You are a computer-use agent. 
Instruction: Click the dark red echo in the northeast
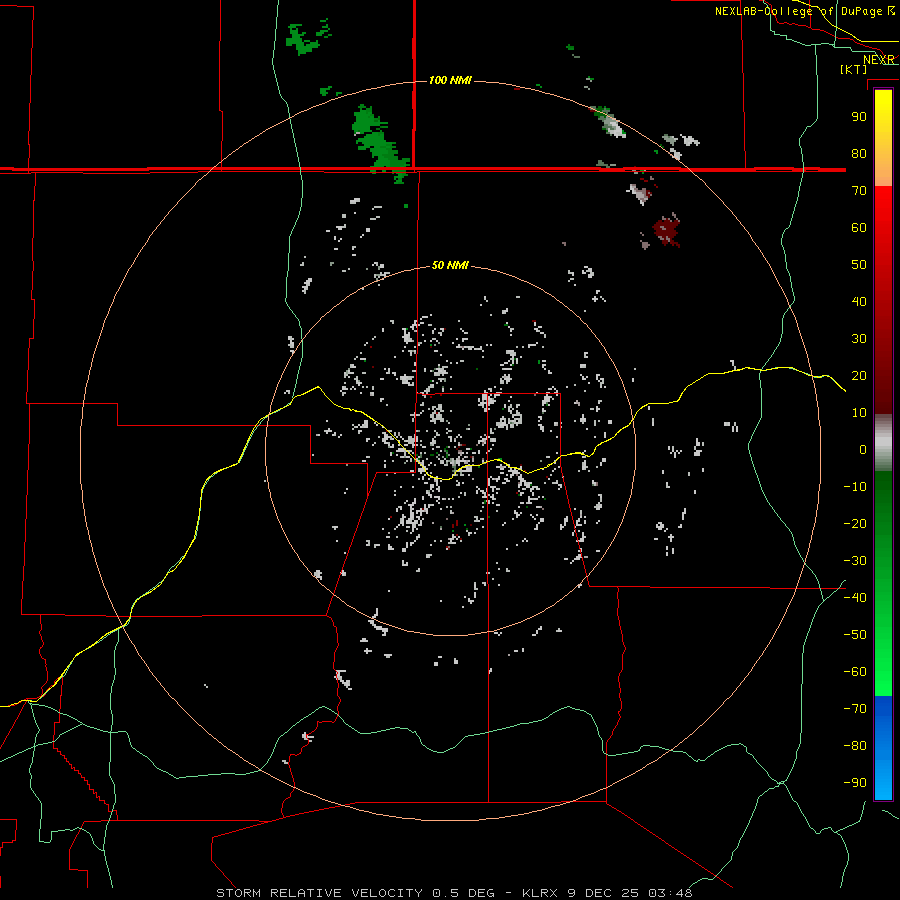(666, 229)
